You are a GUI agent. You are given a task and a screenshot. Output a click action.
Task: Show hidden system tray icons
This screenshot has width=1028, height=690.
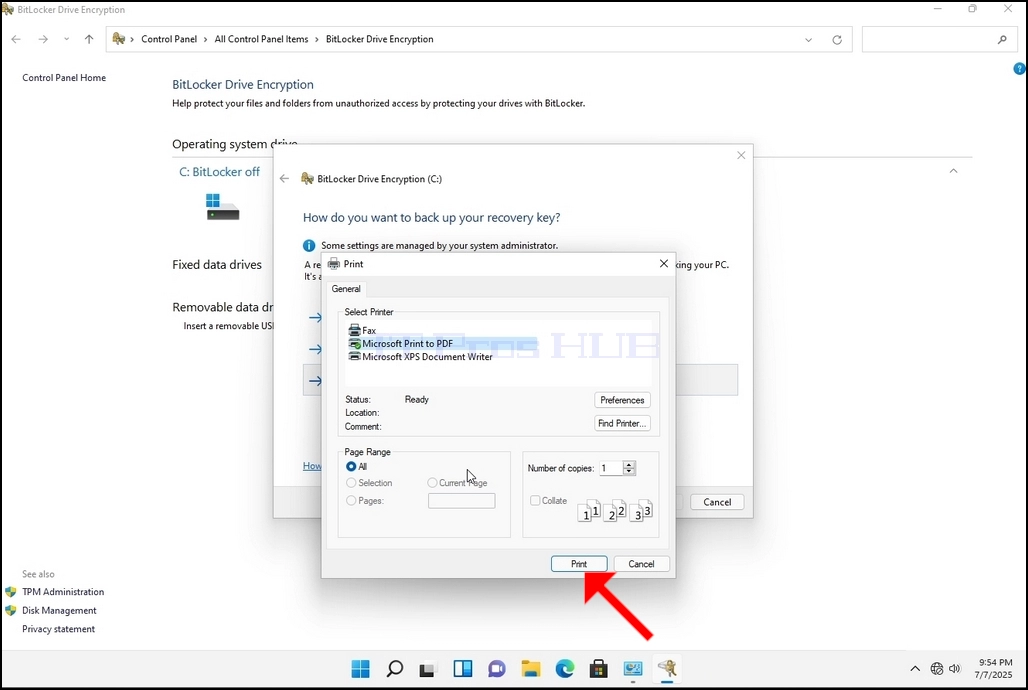[915, 669]
